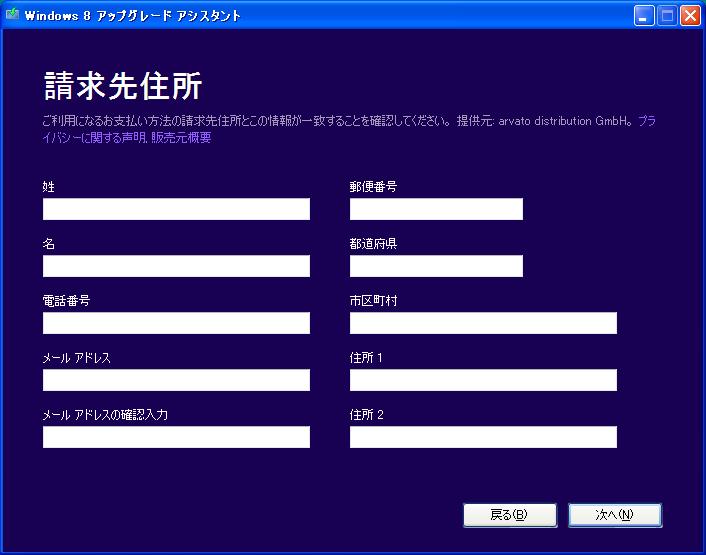Click the 郵便番号 postal code field
706x555 pixels.
[436, 209]
